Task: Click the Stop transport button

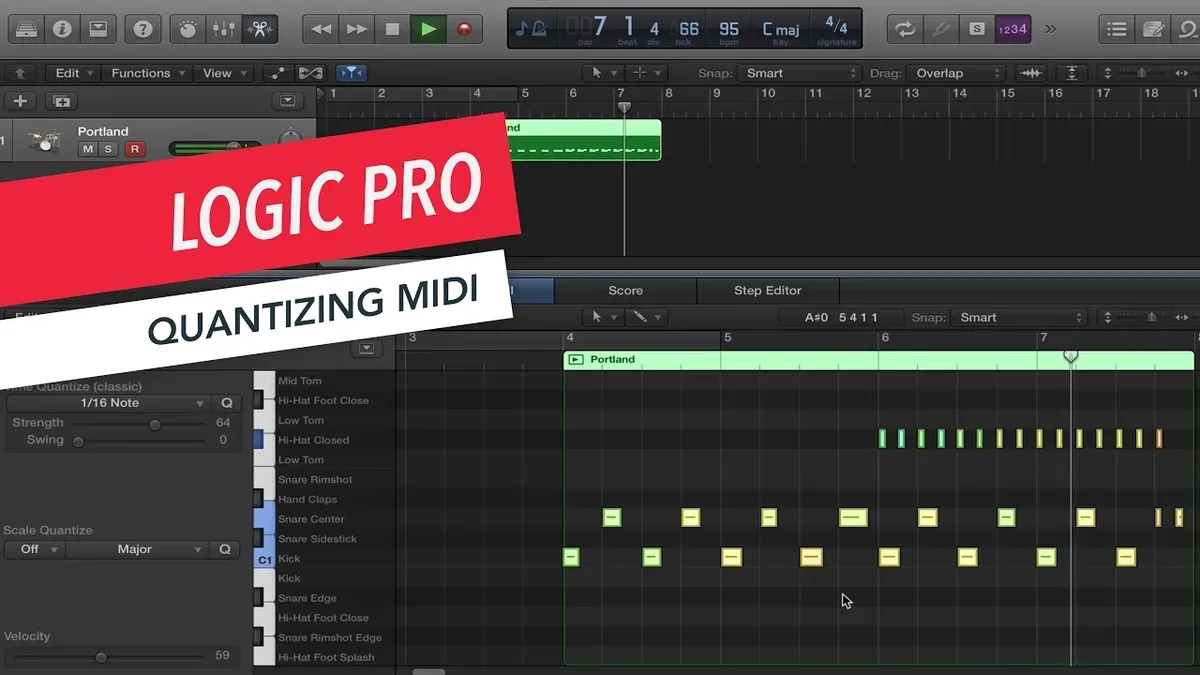Action: click(x=392, y=29)
